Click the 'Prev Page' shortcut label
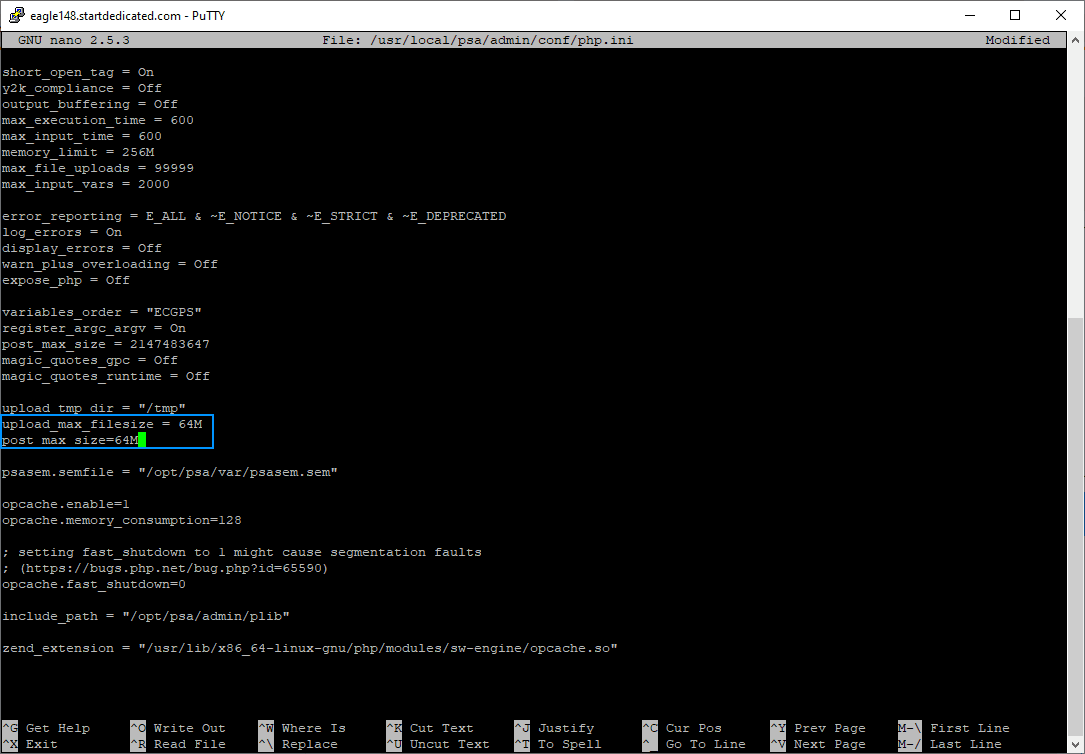 tap(830, 728)
